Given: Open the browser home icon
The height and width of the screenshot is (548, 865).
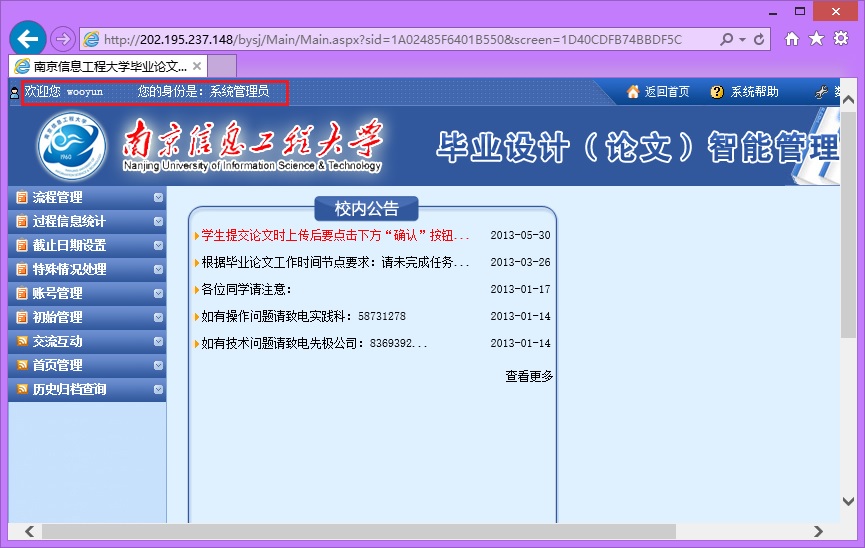Looking at the screenshot, I should click(792, 39).
